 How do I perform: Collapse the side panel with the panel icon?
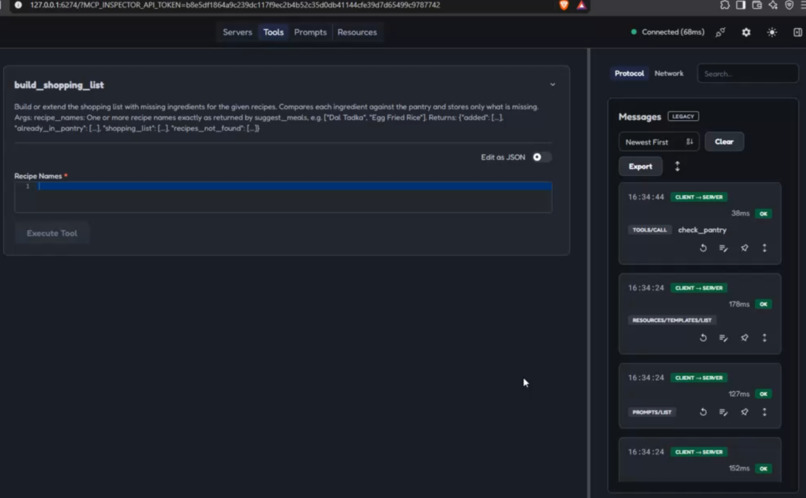(x=797, y=32)
